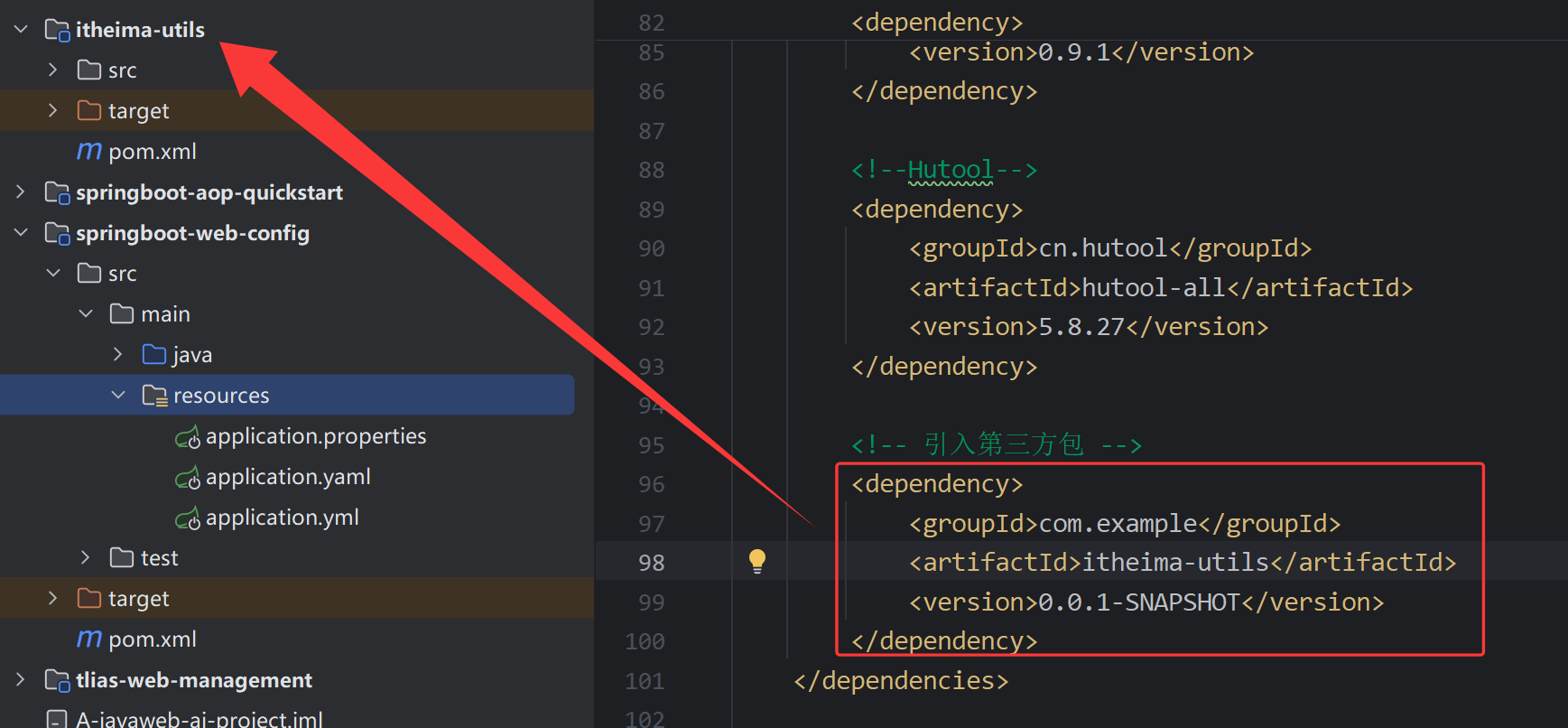Click the version 0.9.1 line
This screenshot has width=1568, height=728.
point(1081,52)
